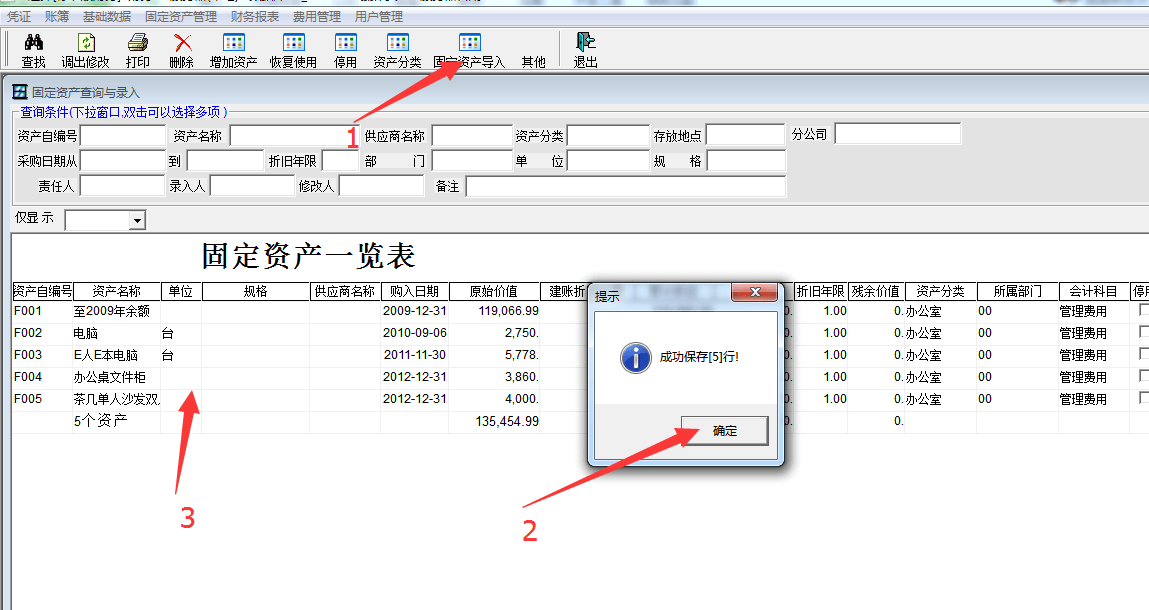This screenshot has height=610, width=1149.
Task: Open 固定资产导入 from the toolbar
Action: [x=469, y=43]
